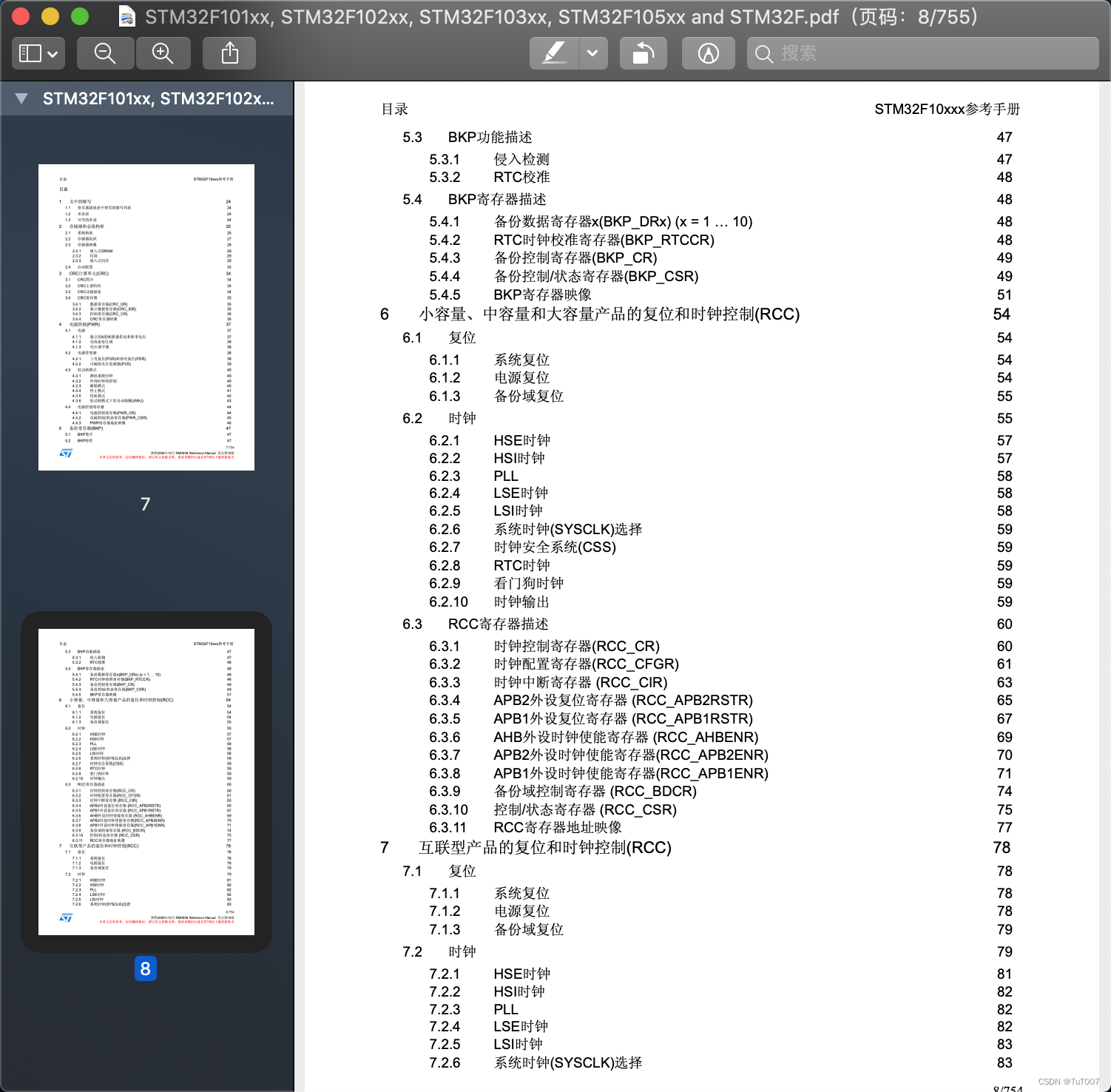This screenshot has width=1111, height=1092.
Task: Select the Zoom In tool
Action: point(163,53)
